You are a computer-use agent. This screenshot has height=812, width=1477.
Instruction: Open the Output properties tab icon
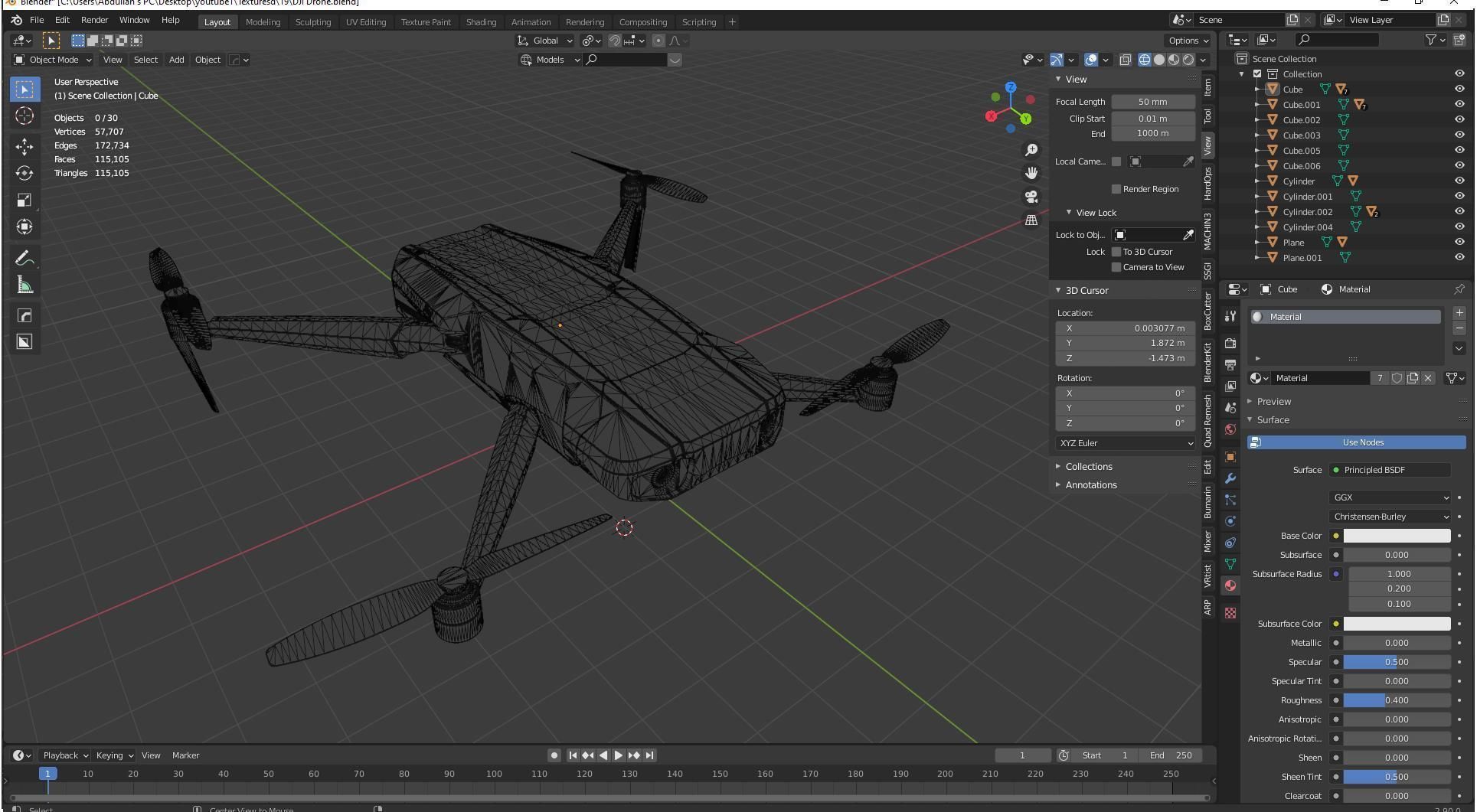tap(1230, 365)
